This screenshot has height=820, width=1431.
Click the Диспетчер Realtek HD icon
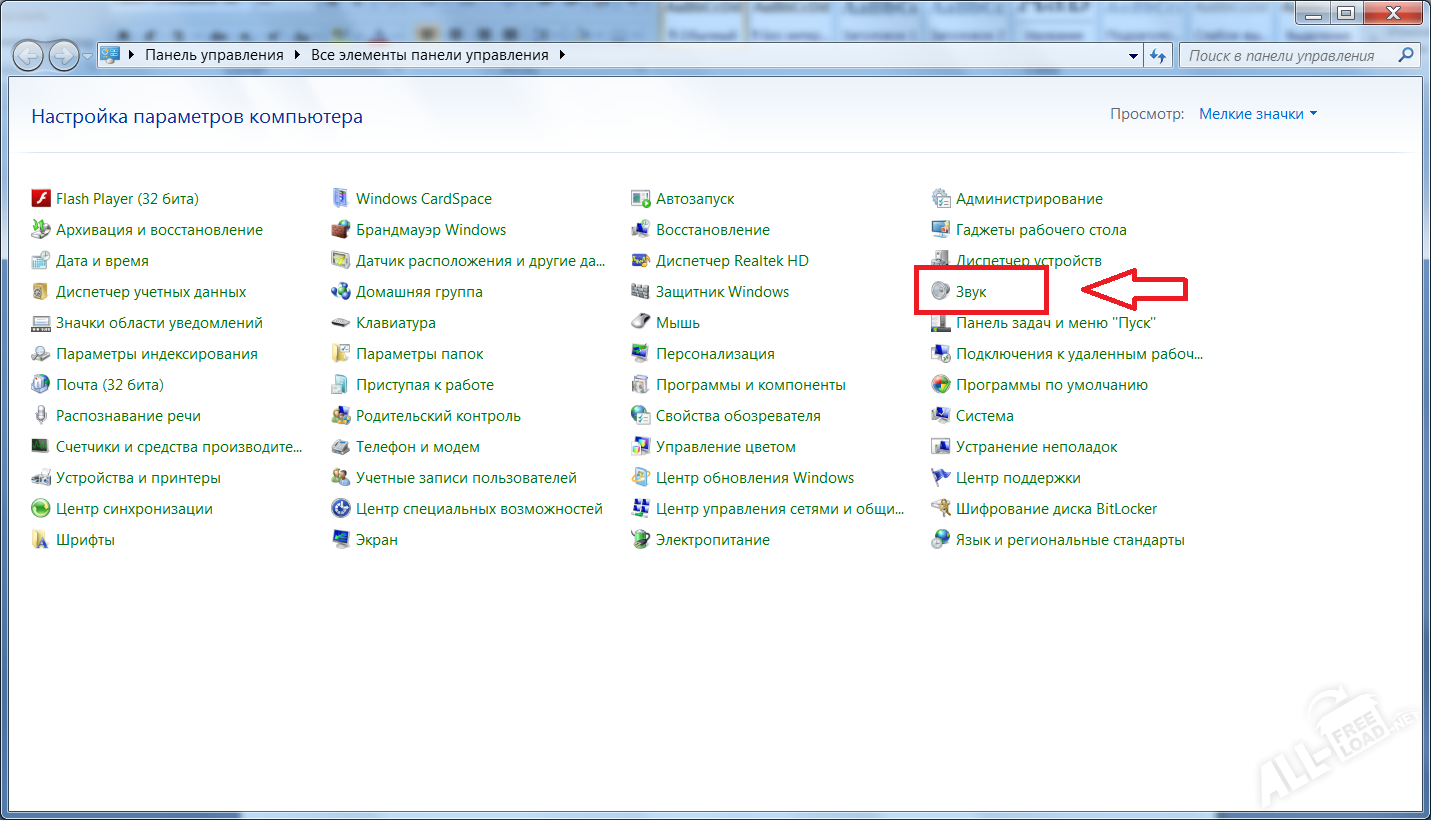640,261
